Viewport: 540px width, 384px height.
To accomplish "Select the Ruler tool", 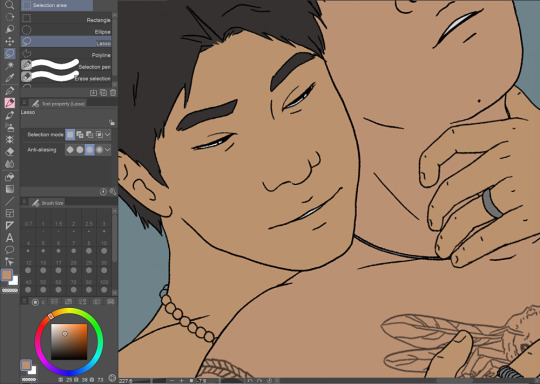I will (10, 225).
